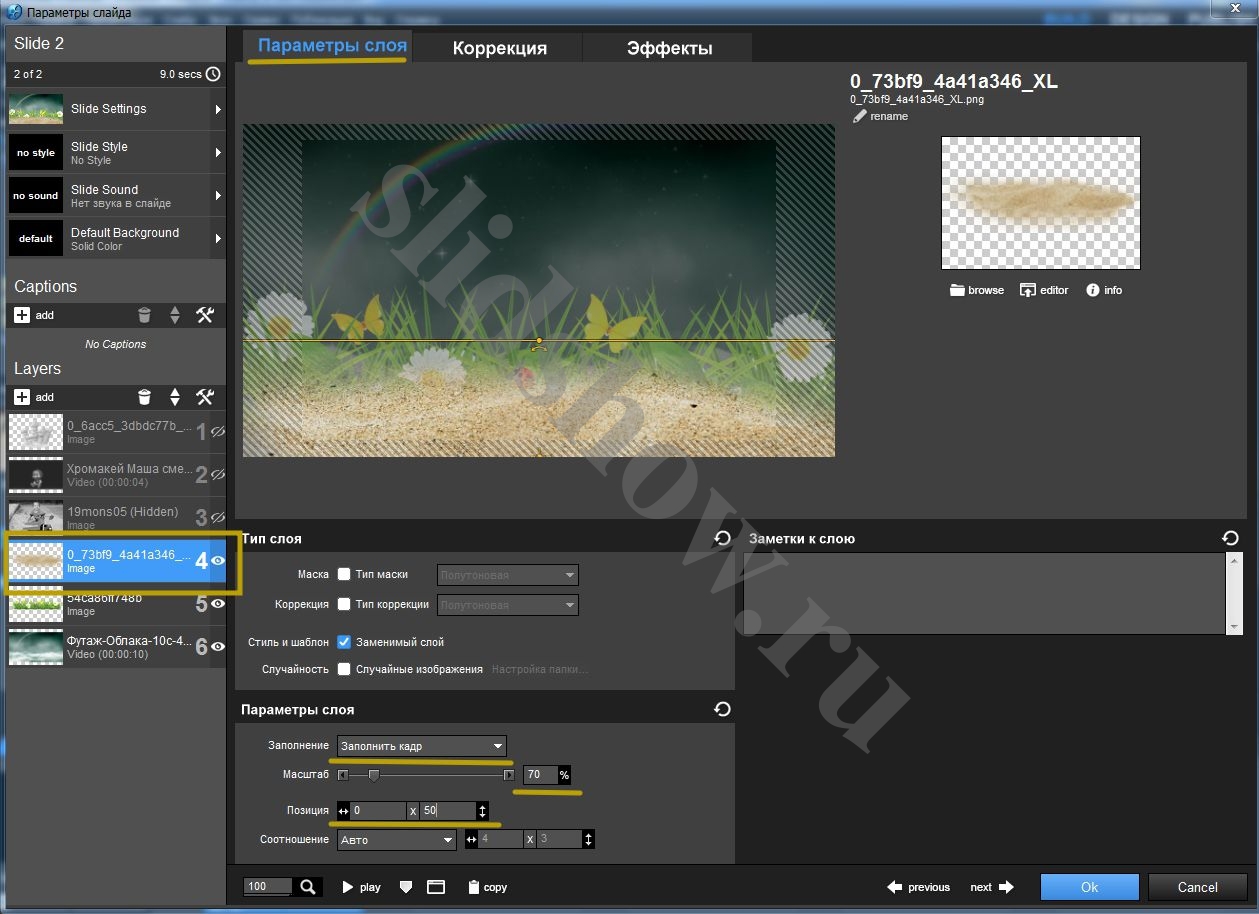Expand Default Background arrow
This screenshot has height=914, width=1259.
click(217, 239)
